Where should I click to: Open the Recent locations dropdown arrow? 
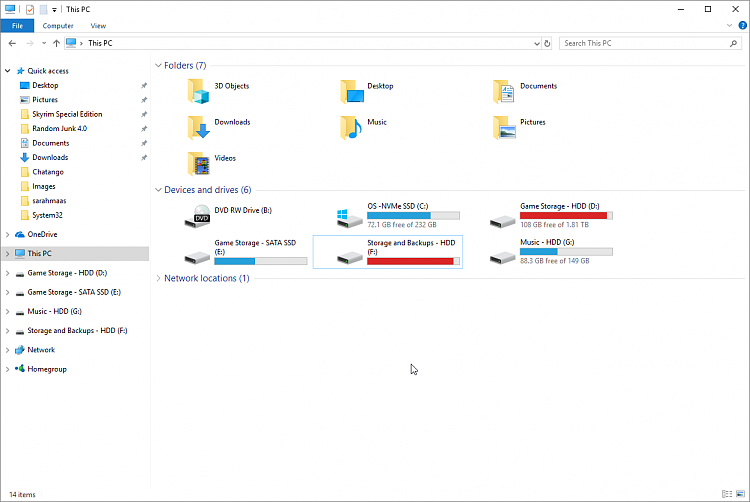44,43
